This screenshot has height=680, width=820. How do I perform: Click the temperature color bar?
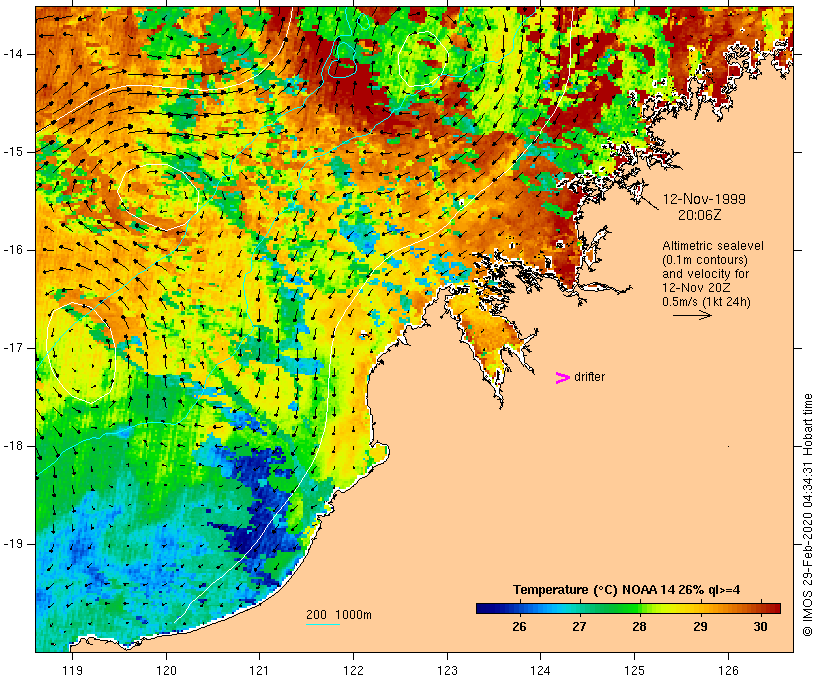(628, 608)
